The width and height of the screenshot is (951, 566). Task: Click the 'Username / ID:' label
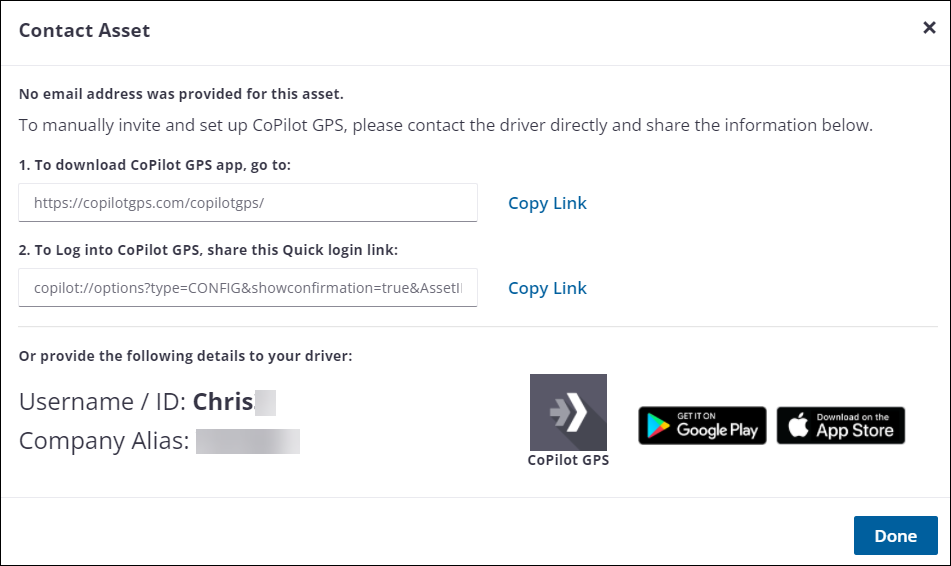pyautogui.click(x=103, y=402)
